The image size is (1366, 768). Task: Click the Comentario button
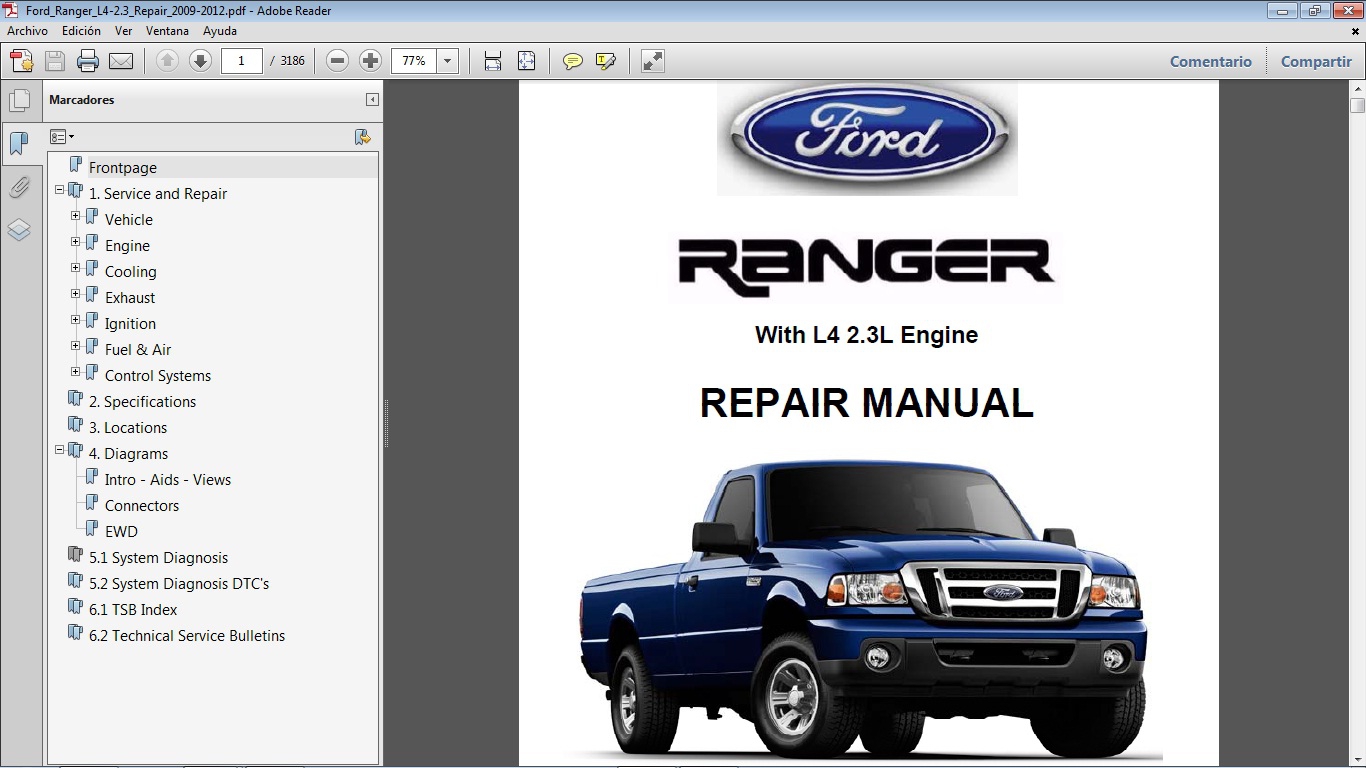[1210, 61]
